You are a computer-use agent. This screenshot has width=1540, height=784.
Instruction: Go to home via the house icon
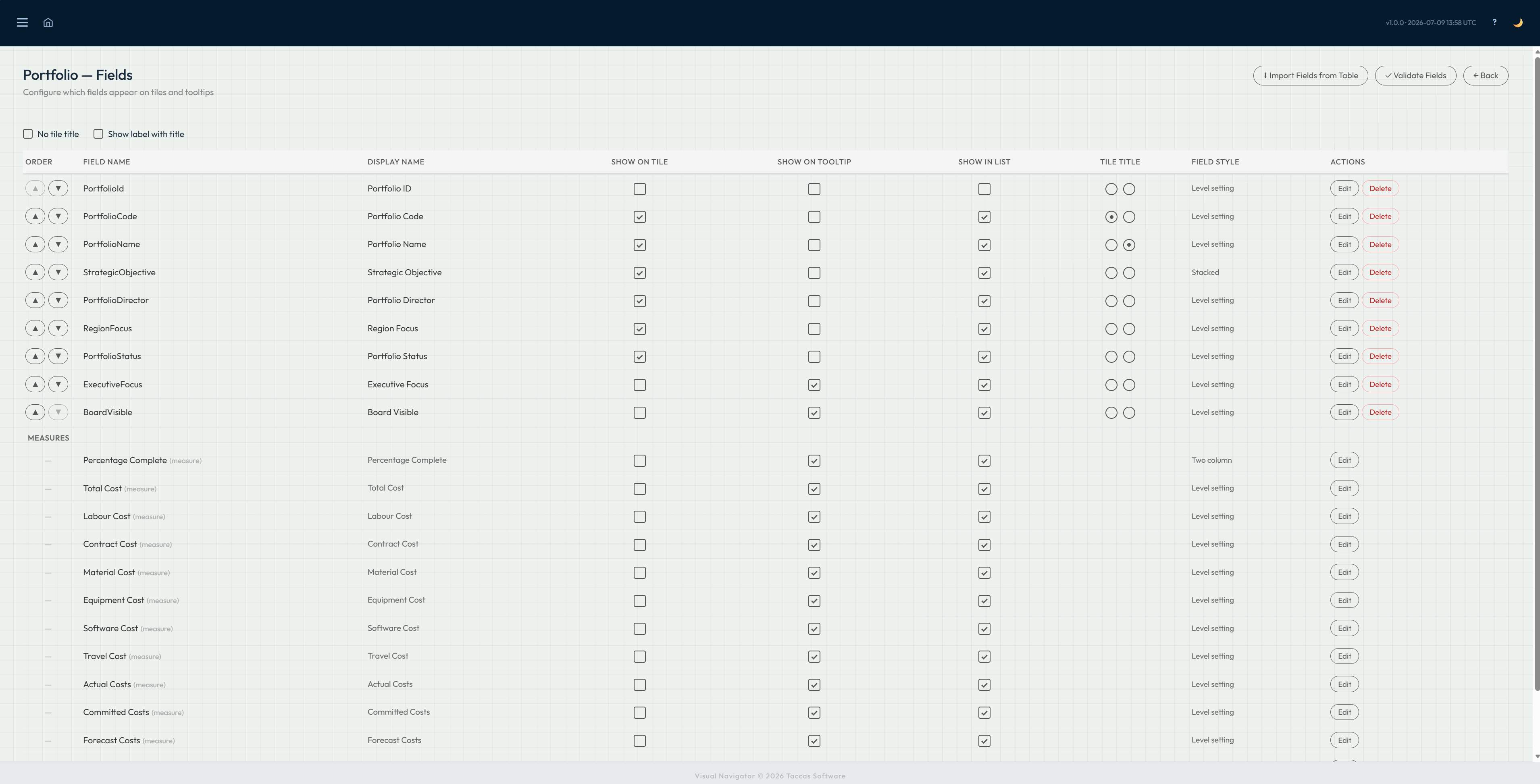point(48,23)
